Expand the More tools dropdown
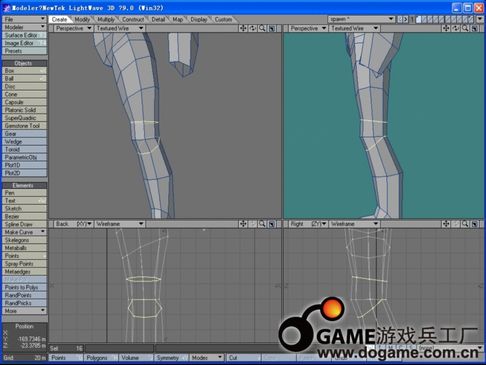Viewport: 486px width, 365px height. coord(24,311)
